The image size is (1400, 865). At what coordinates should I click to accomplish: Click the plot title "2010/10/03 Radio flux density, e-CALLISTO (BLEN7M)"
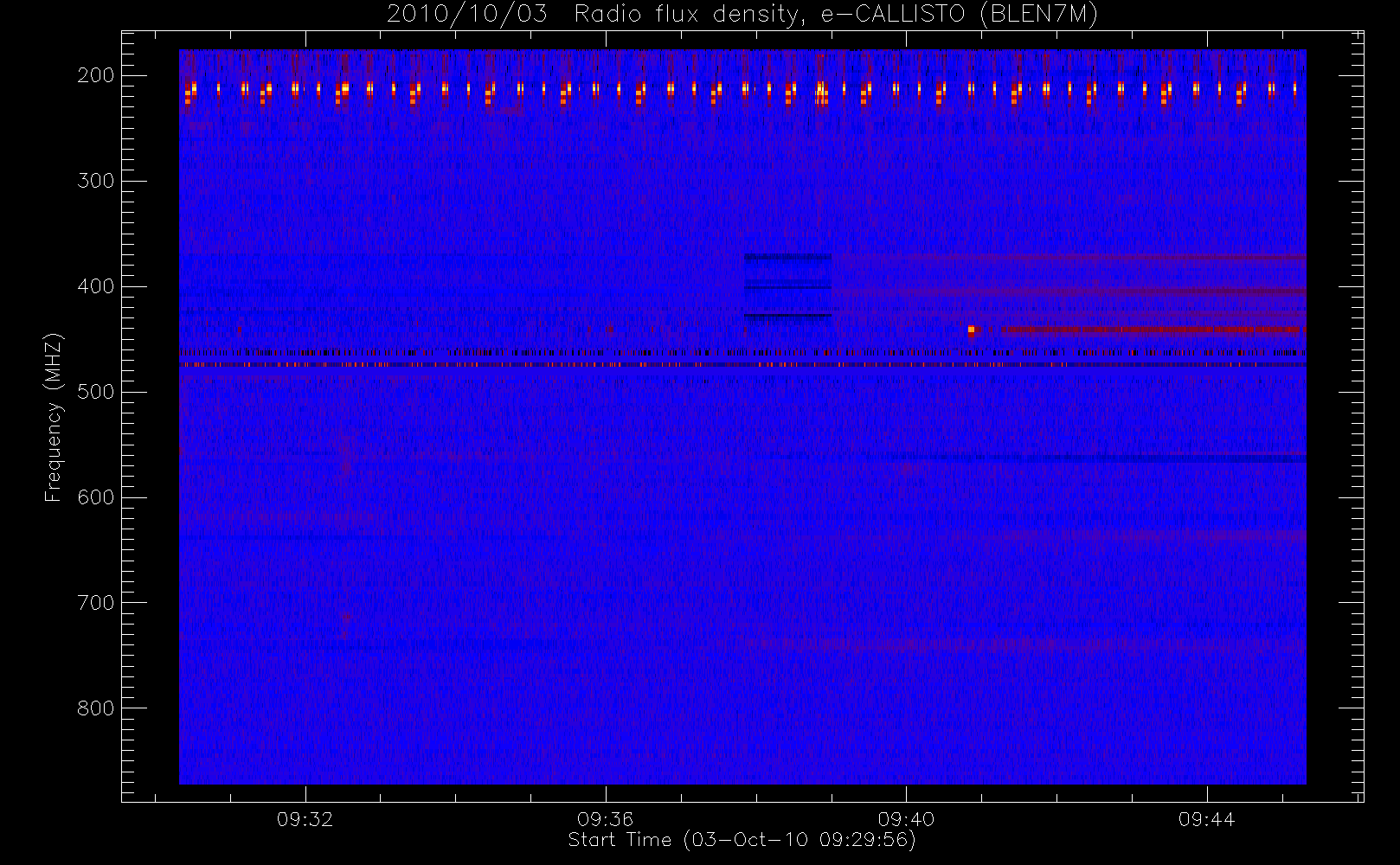pyautogui.click(x=742, y=15)
